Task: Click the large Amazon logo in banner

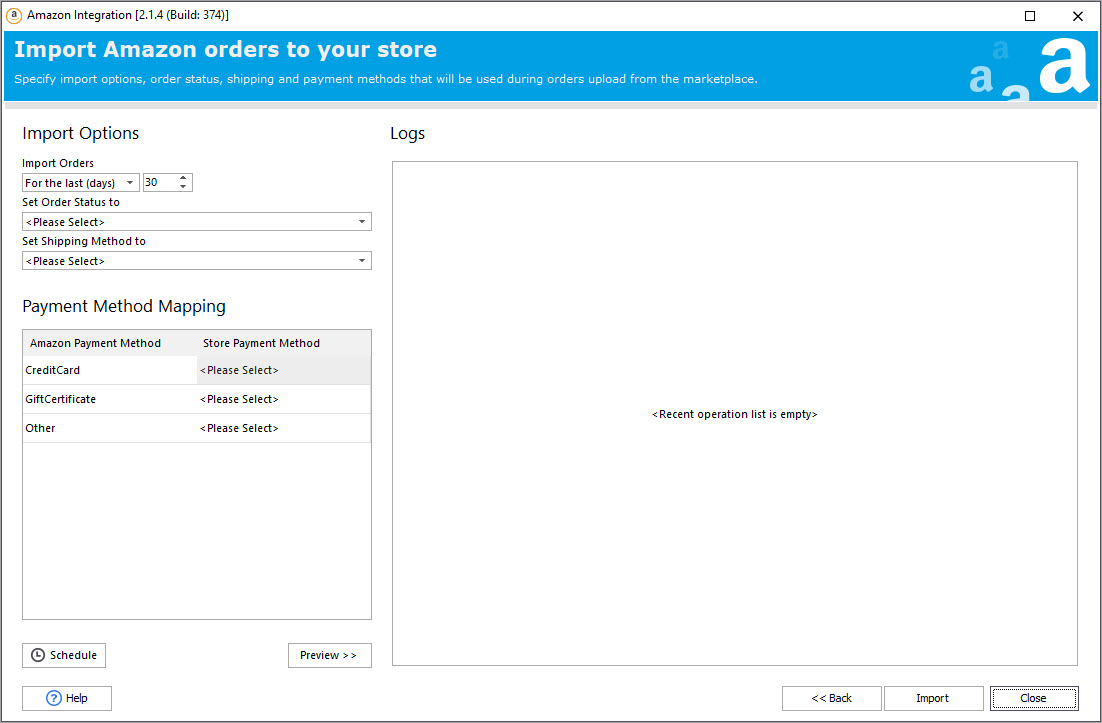Action: tap(1063, 66)
